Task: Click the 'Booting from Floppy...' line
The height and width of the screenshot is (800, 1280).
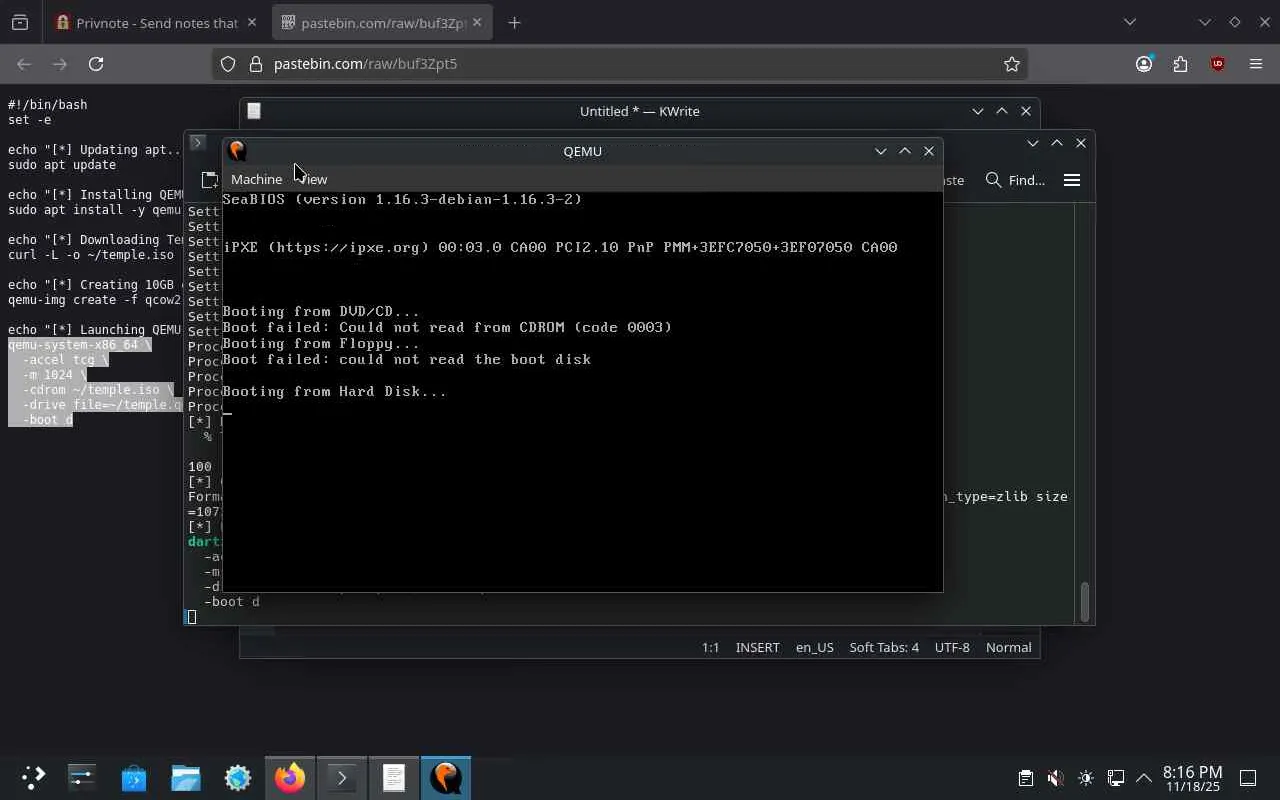Action: click(x=321, y=343)
